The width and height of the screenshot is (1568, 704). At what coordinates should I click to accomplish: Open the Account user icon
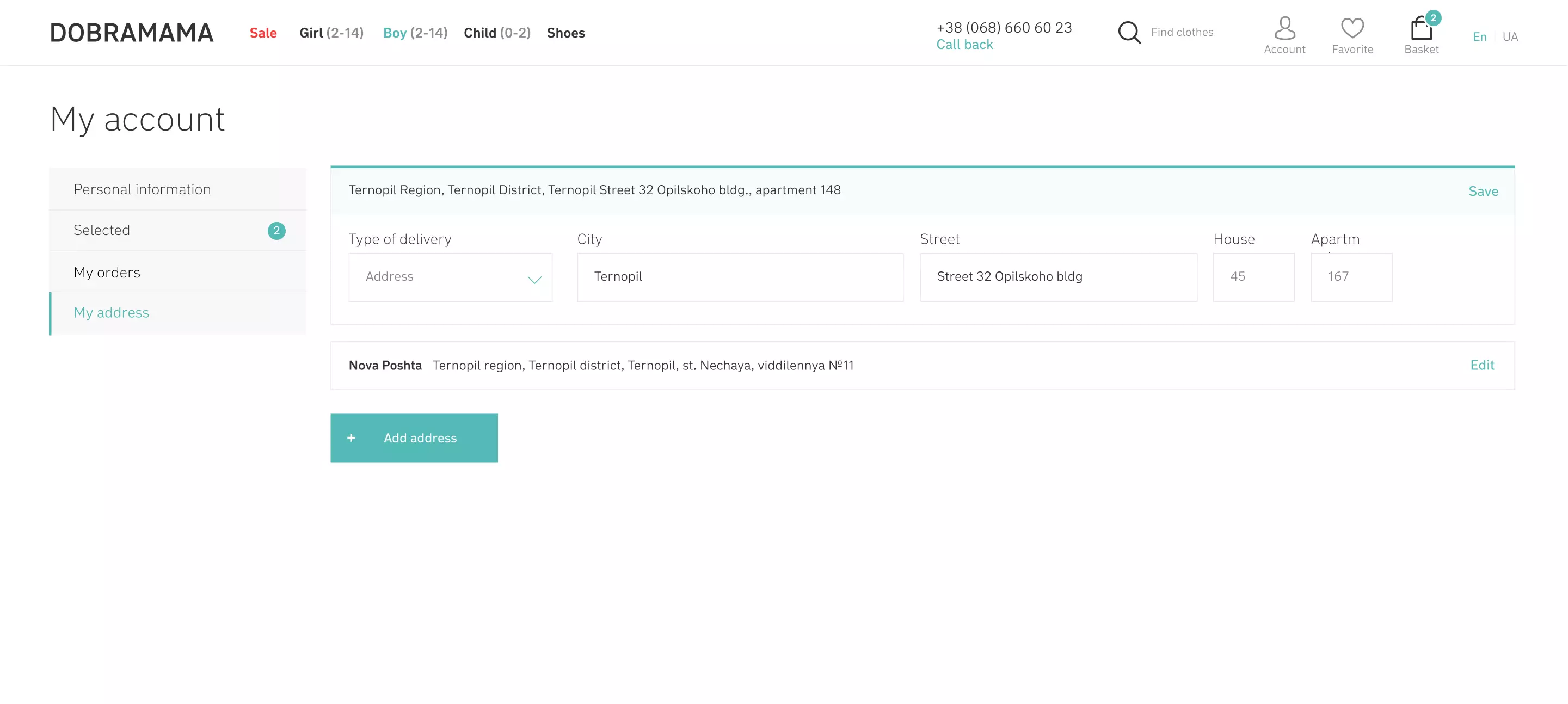[1284, 28]
